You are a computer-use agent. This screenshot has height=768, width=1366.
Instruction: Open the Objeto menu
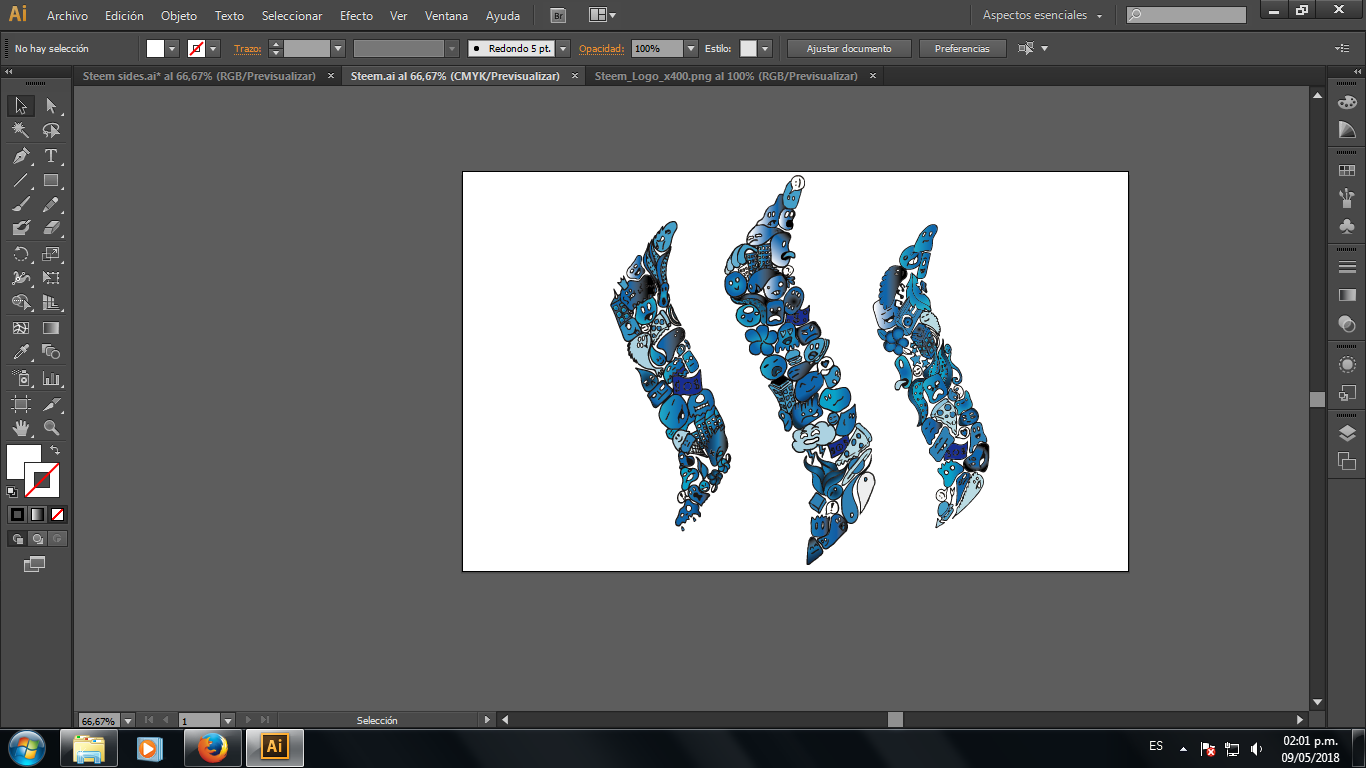point(179,16)
